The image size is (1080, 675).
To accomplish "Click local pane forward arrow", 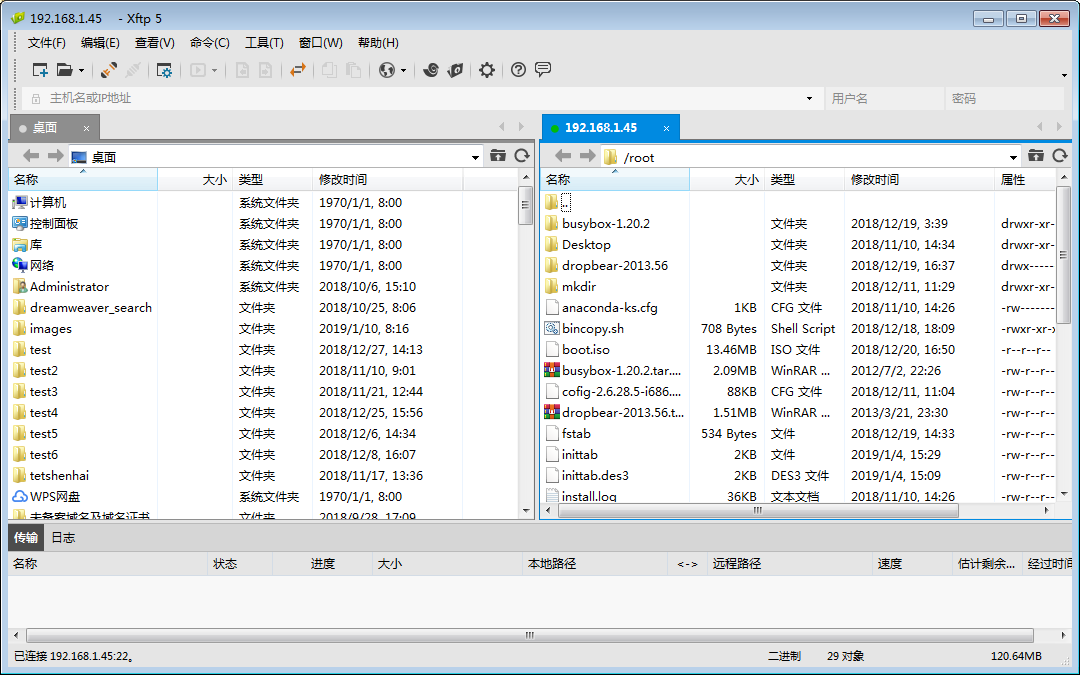I will (x=56, y=156).
